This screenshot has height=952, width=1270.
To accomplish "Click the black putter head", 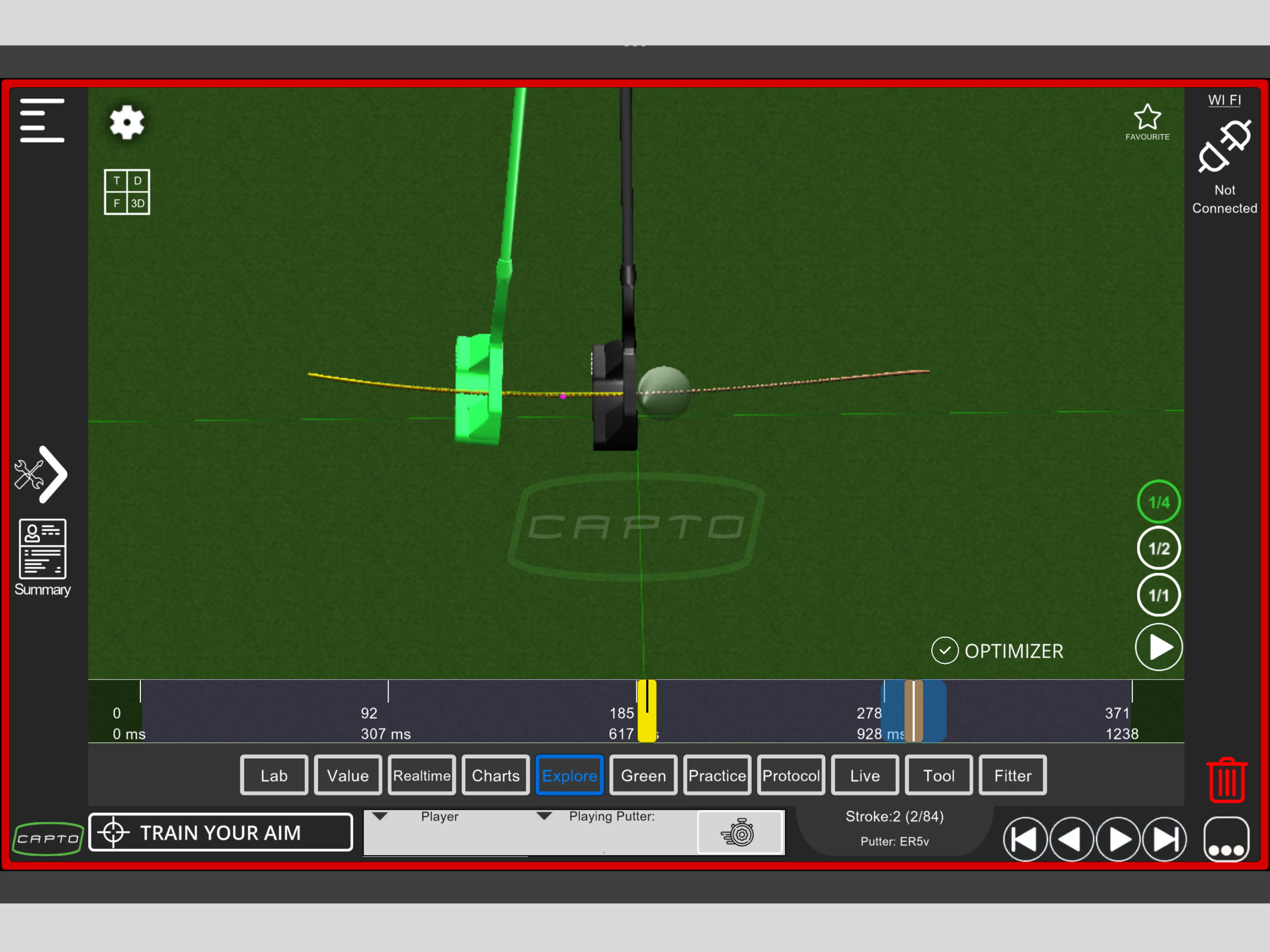I will click(x=615, y=395).
